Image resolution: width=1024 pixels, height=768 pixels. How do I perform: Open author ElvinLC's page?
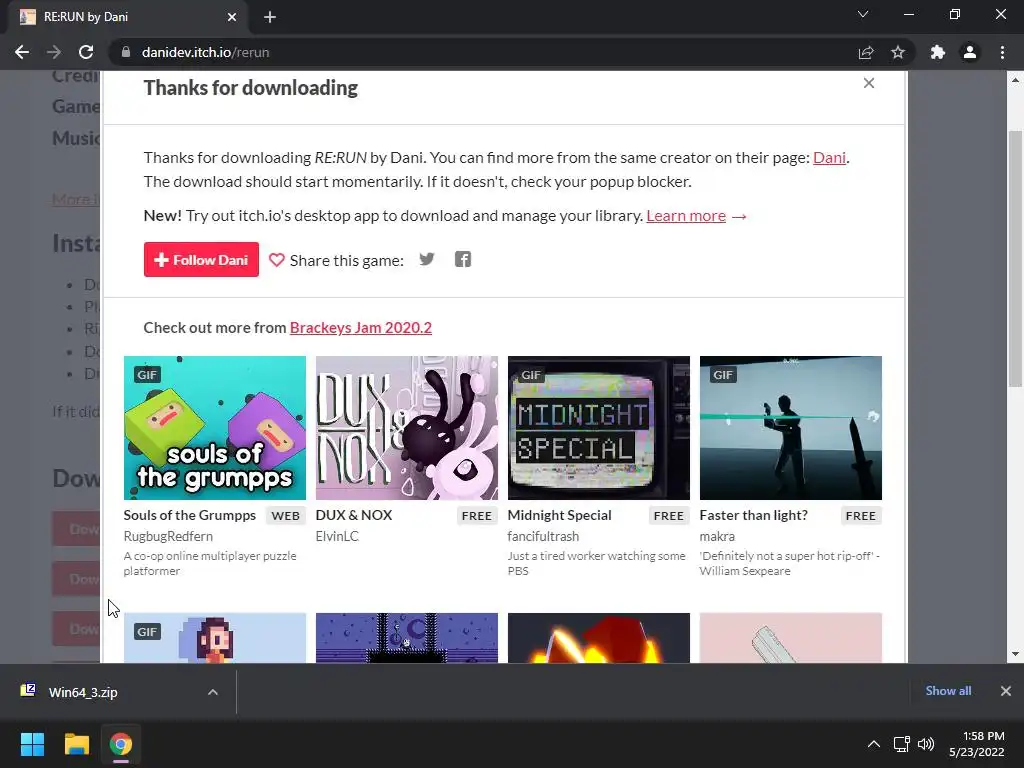tap(337, 536)
